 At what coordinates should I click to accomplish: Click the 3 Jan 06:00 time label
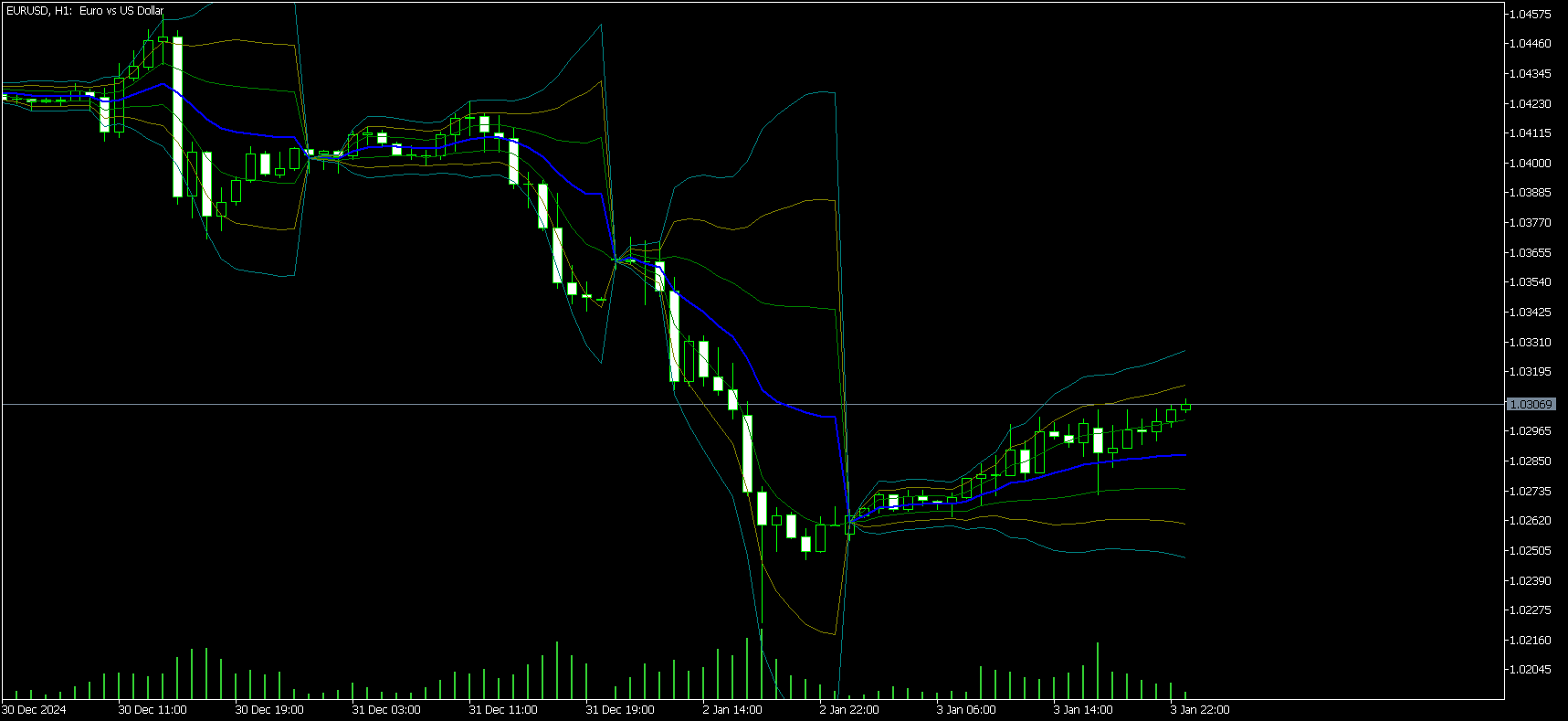coord(966,709)
